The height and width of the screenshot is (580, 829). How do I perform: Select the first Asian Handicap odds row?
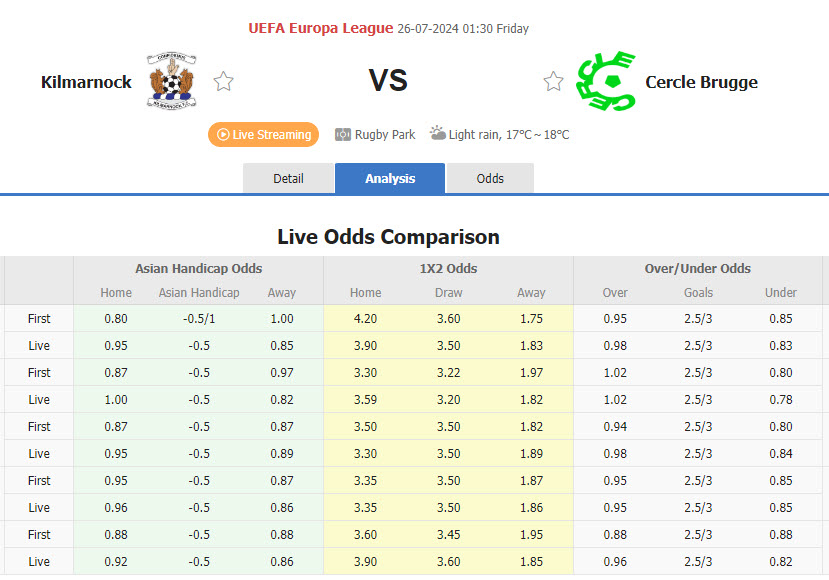coord(199,318)
